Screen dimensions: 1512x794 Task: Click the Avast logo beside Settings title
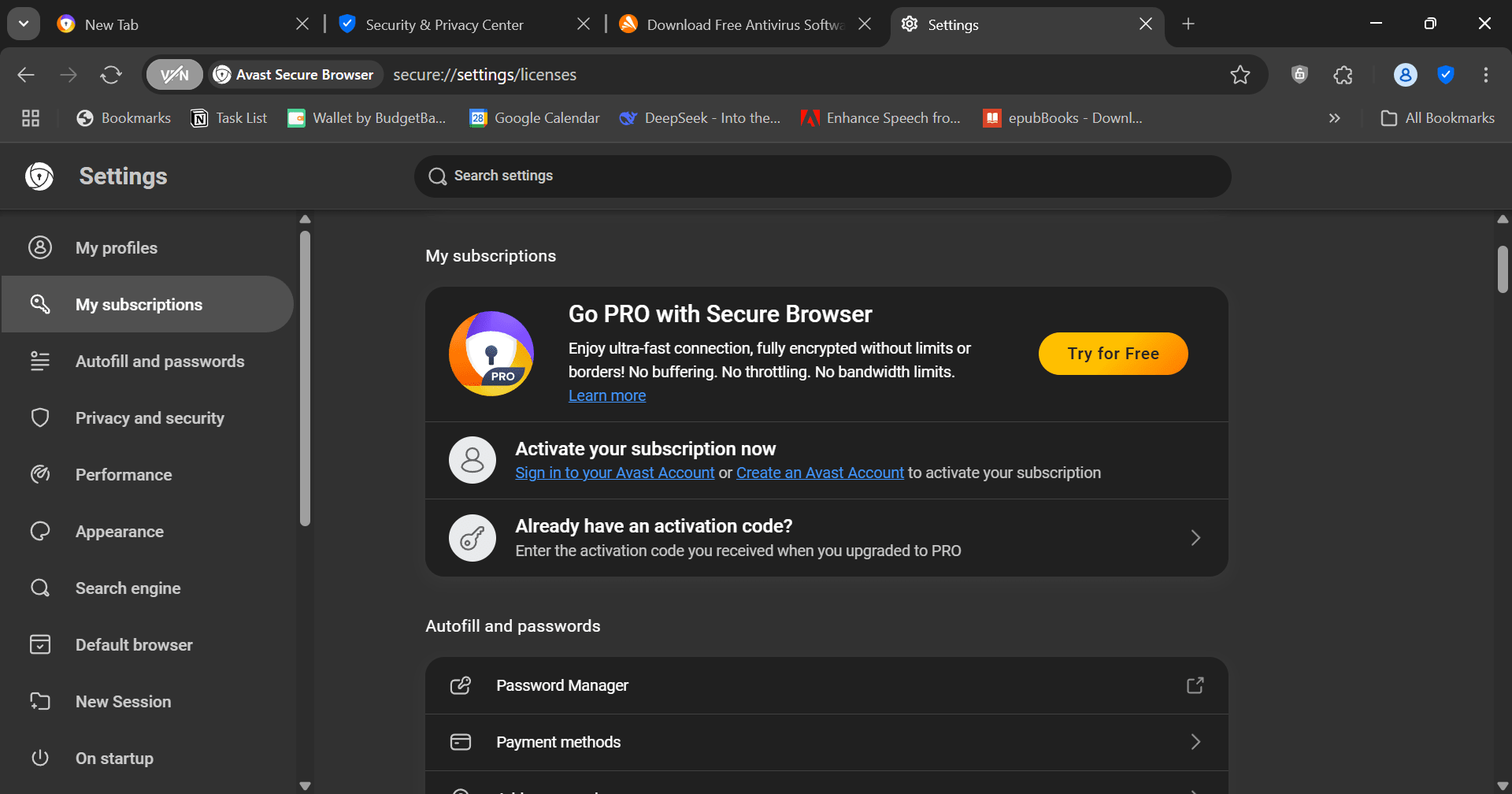pyautogui.click(x=39, y=176)
